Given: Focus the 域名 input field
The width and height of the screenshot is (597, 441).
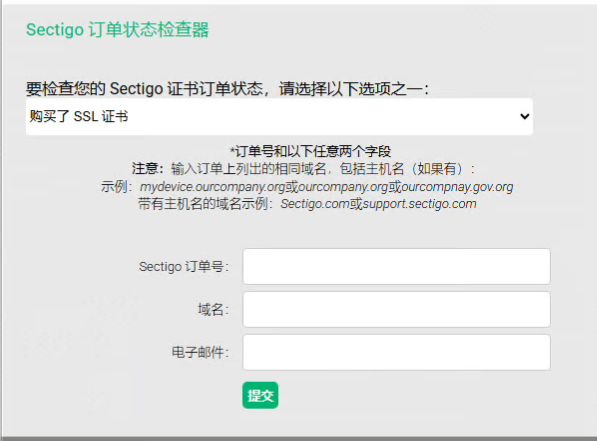Looking at the screenshot, I should [x=396, y=310].
